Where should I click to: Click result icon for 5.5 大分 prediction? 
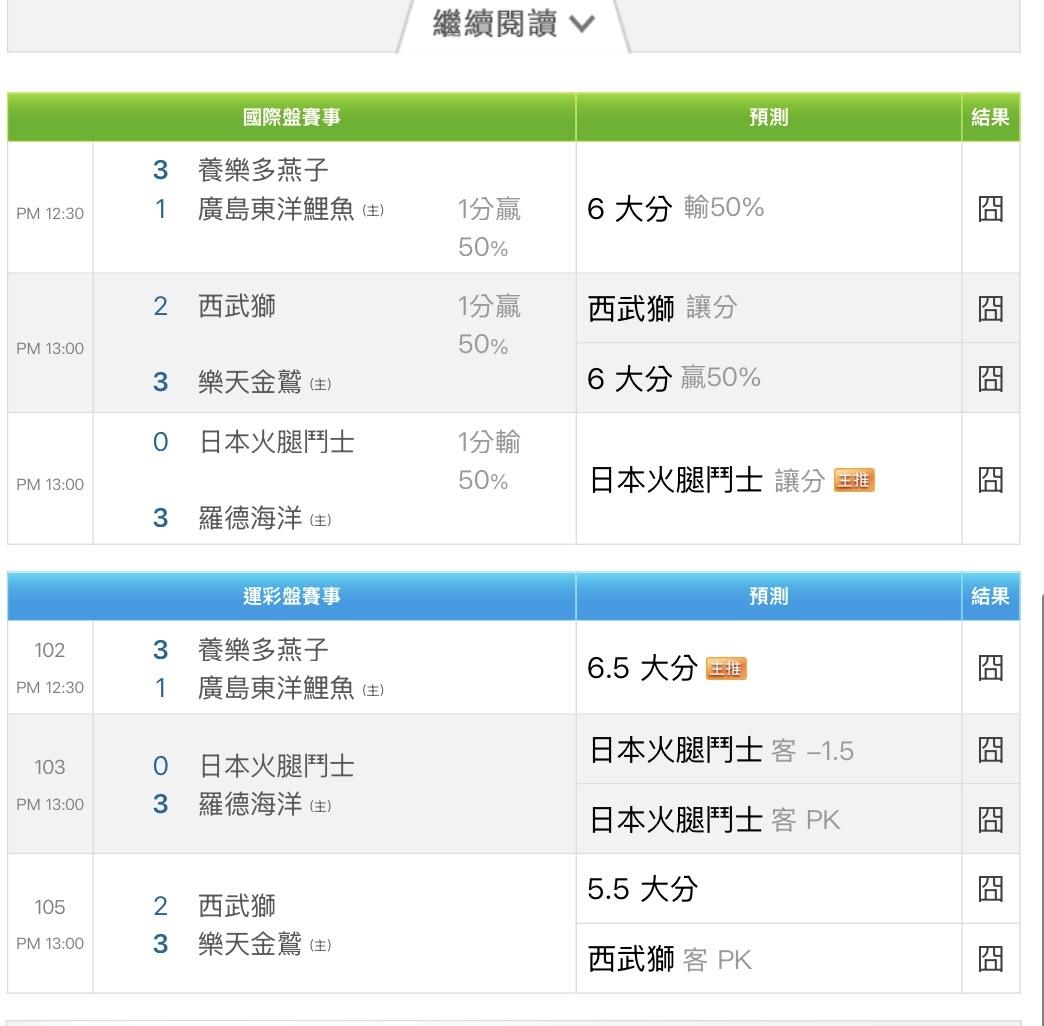[x=990, y=889]
